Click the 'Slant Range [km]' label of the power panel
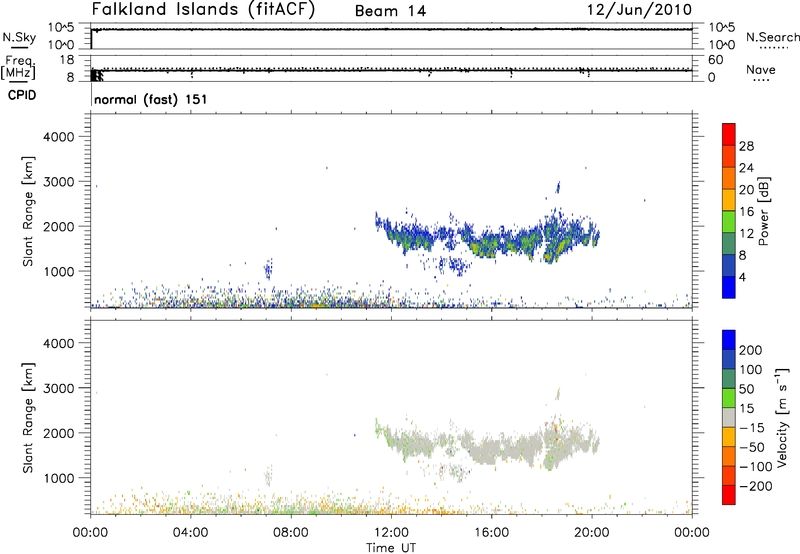The image size is (800, 554). [28, 211]
